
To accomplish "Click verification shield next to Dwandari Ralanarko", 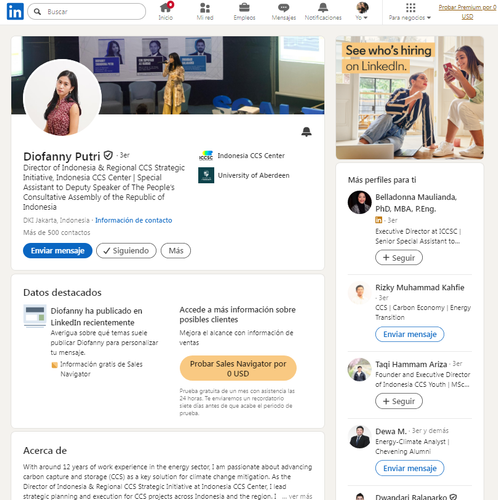I will coord(453,497).
